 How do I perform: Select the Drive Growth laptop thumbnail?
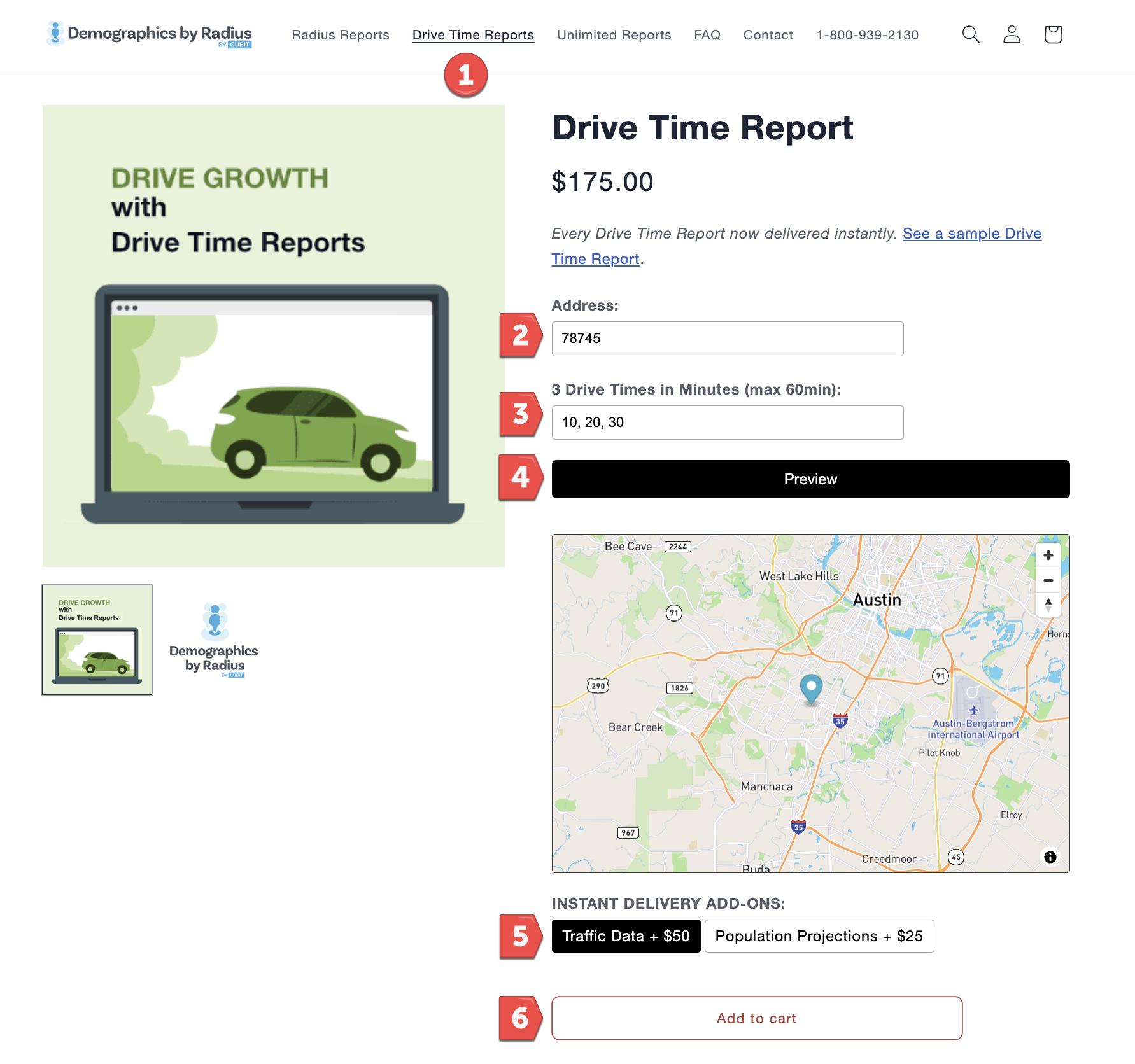[97, 640]
